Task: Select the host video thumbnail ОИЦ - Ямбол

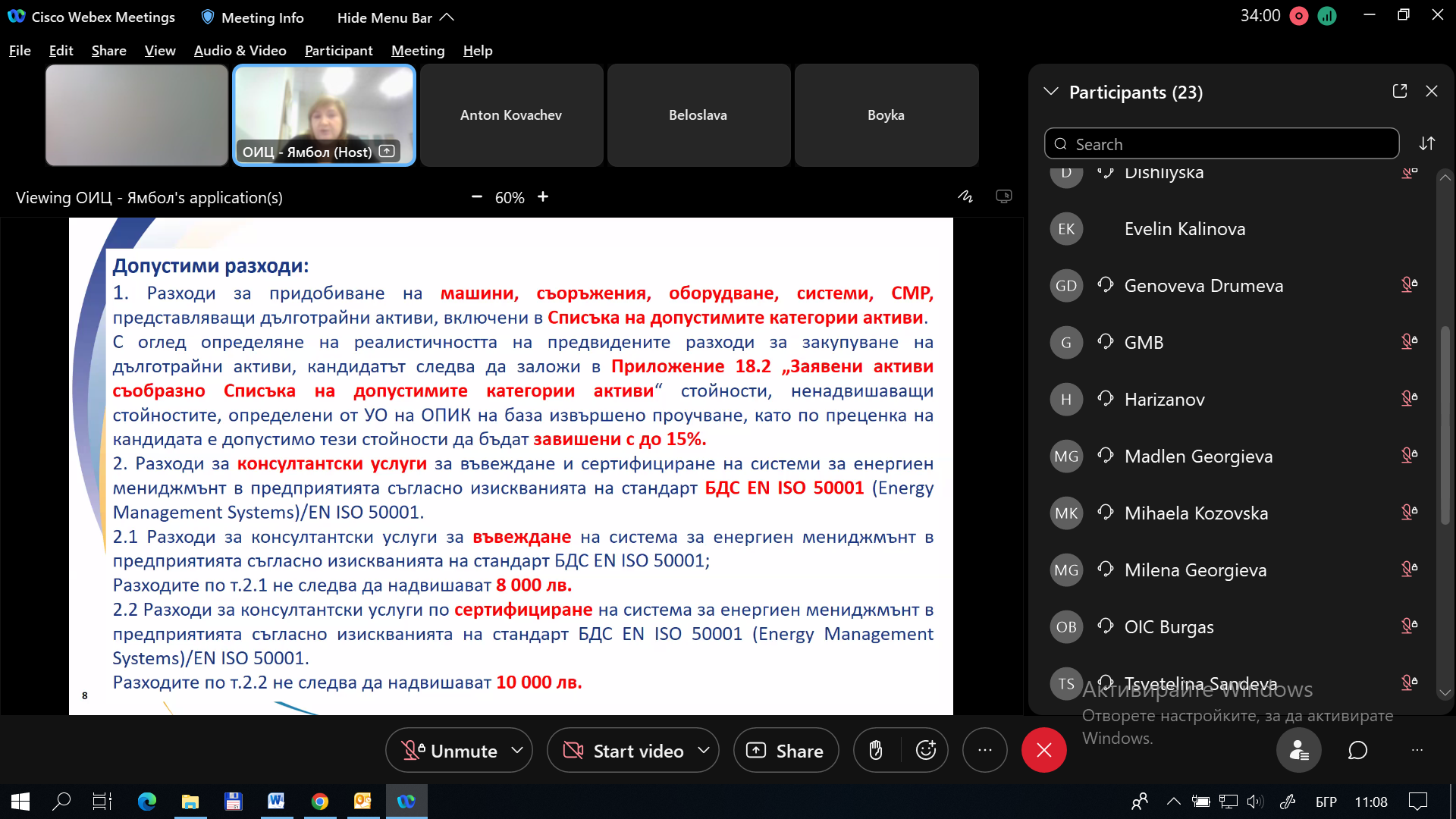Action: pyautogui.click(x=324, y=115)
